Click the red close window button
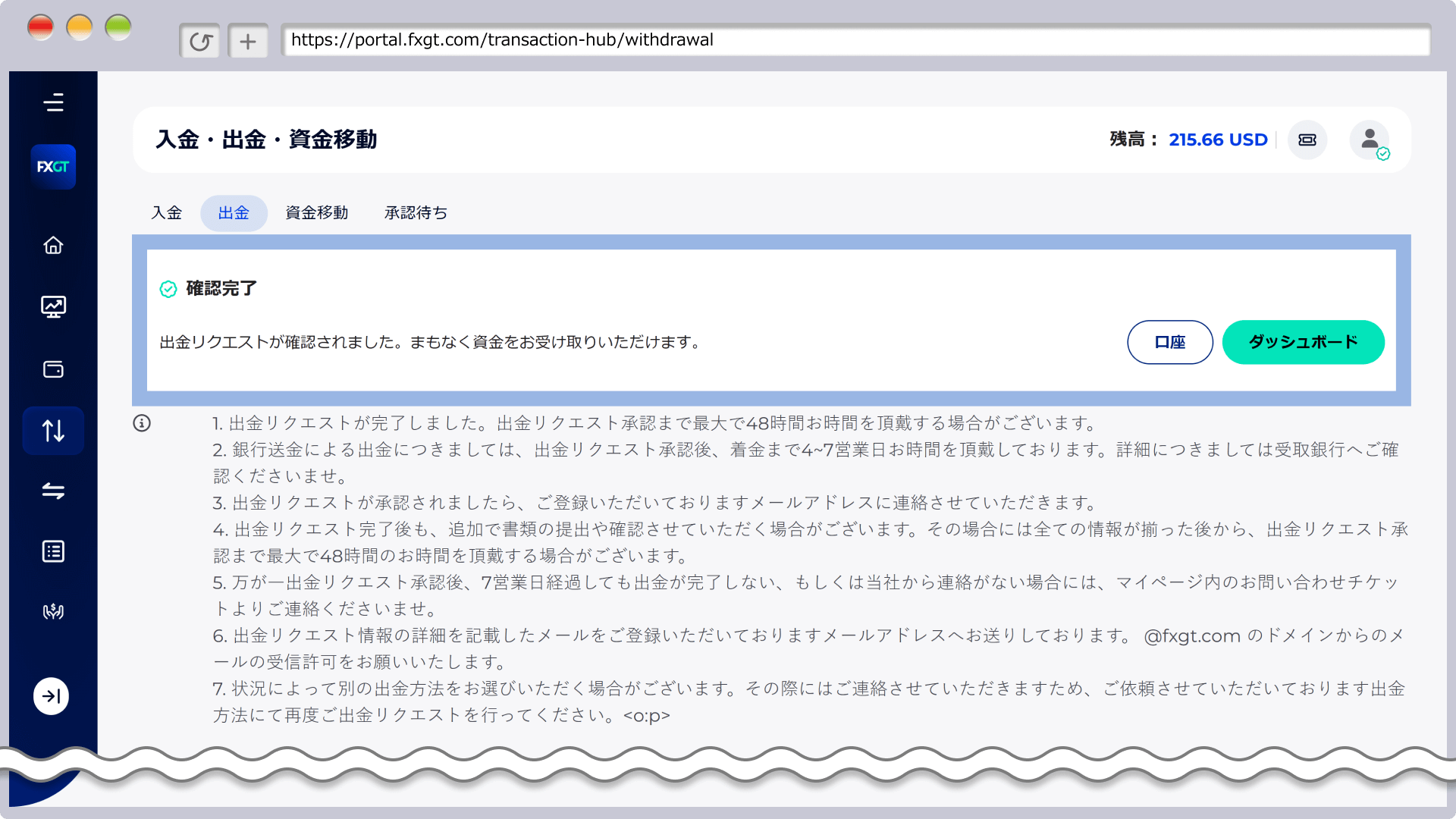 [x=41, y=27]
